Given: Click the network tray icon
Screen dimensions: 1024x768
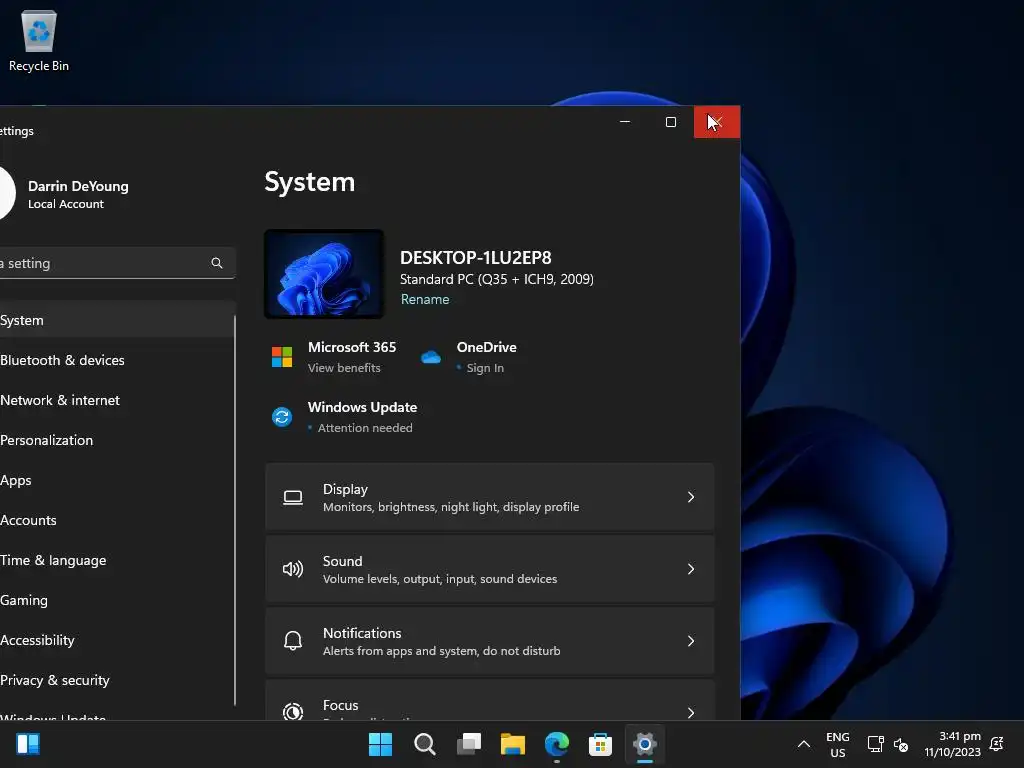Looking at the screenshot, I should pyautogui.click(x=876, y=744).
